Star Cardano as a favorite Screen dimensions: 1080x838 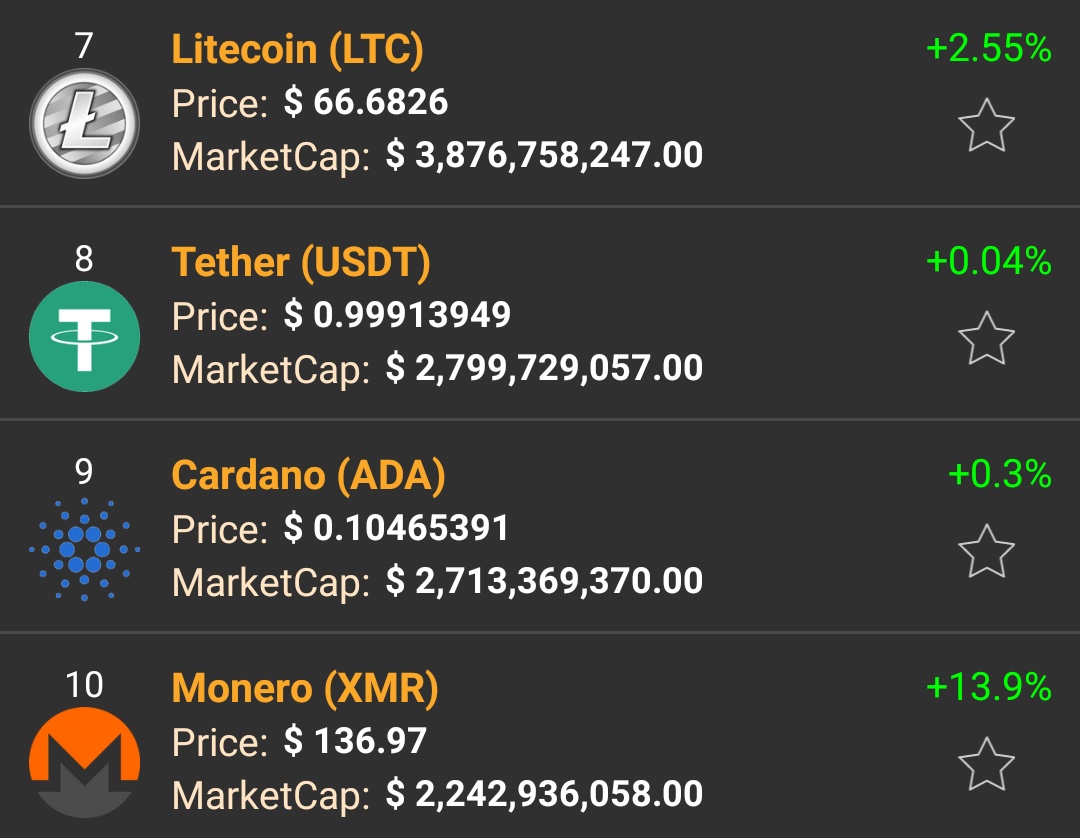point(986,551)
